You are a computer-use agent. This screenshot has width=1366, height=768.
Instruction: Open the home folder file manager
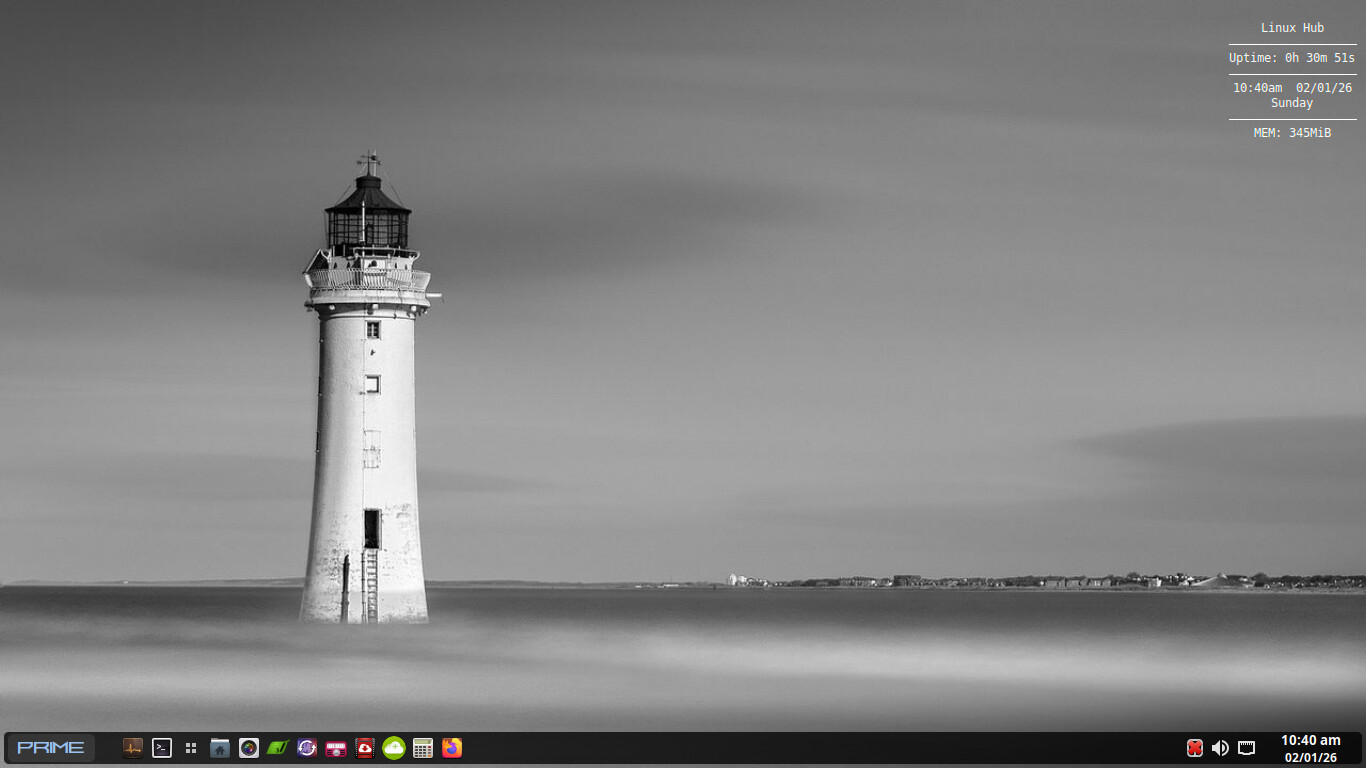click(220, 748)
